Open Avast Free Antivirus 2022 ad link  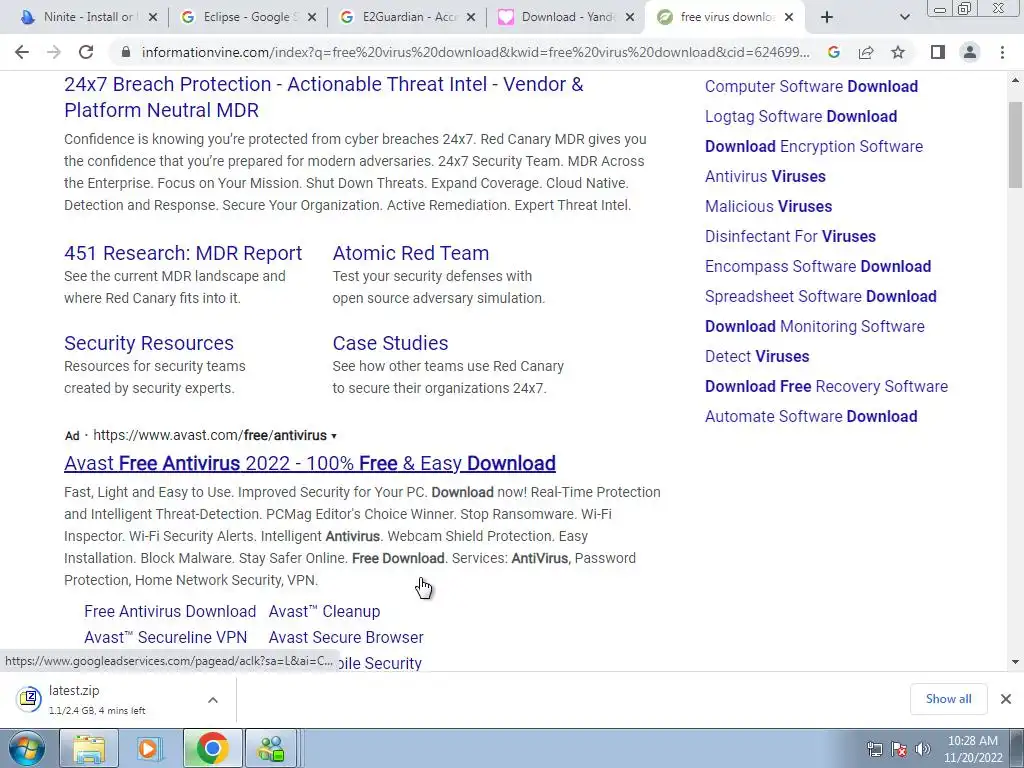[310, 463]
